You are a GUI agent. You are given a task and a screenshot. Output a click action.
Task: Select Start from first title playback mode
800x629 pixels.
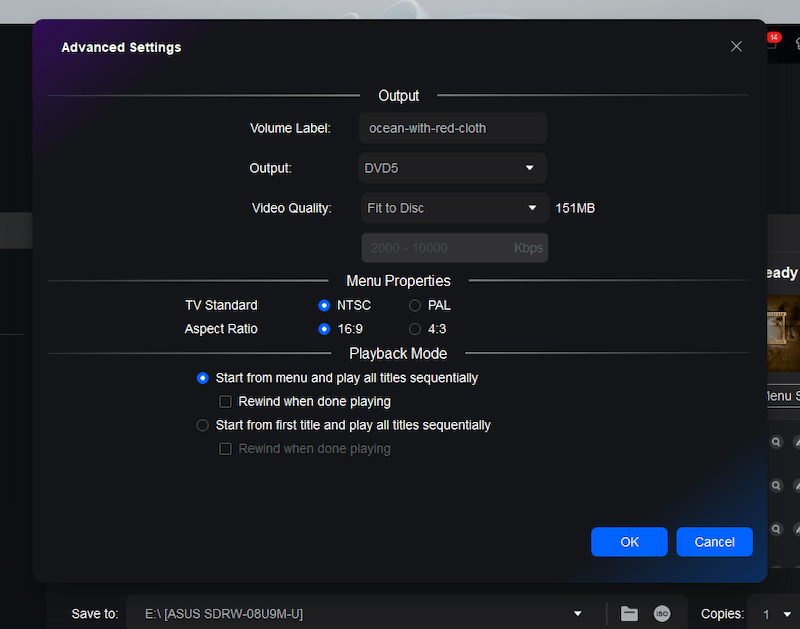(x=203, y=425)
